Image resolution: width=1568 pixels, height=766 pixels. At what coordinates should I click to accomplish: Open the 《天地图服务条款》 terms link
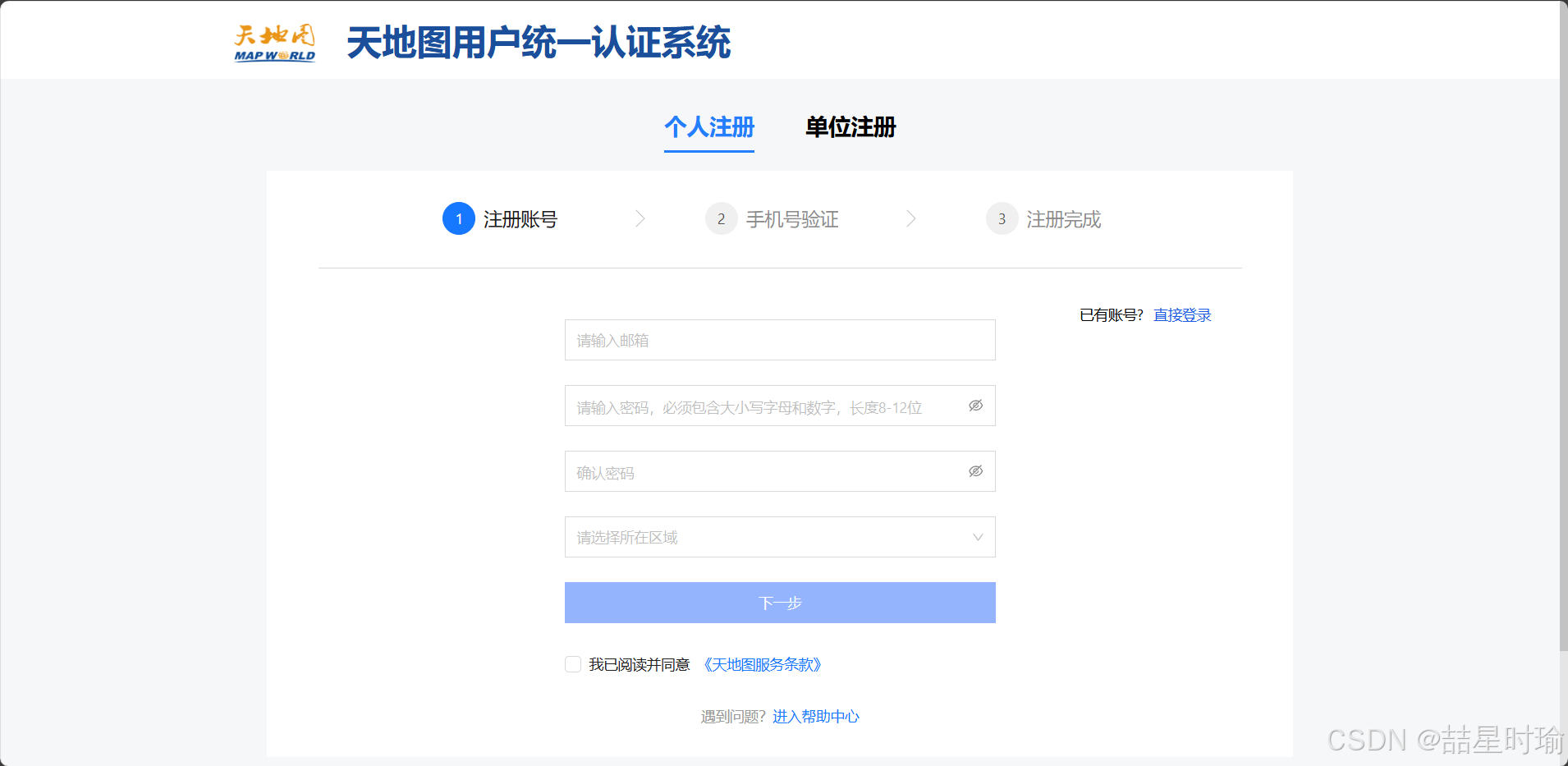click(763, 664)
